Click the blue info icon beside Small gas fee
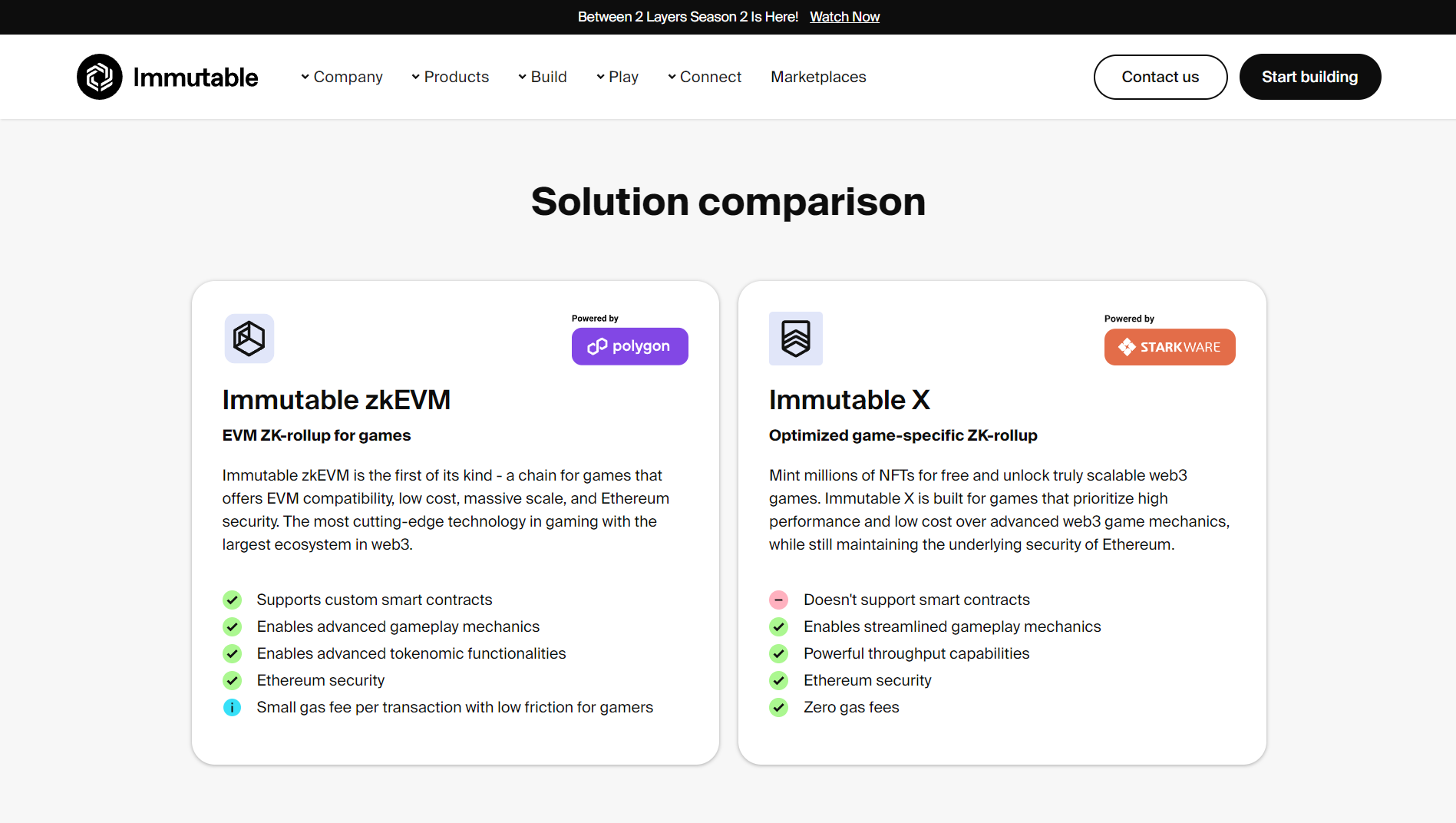 pyautogui.click(x=232, y=707)
